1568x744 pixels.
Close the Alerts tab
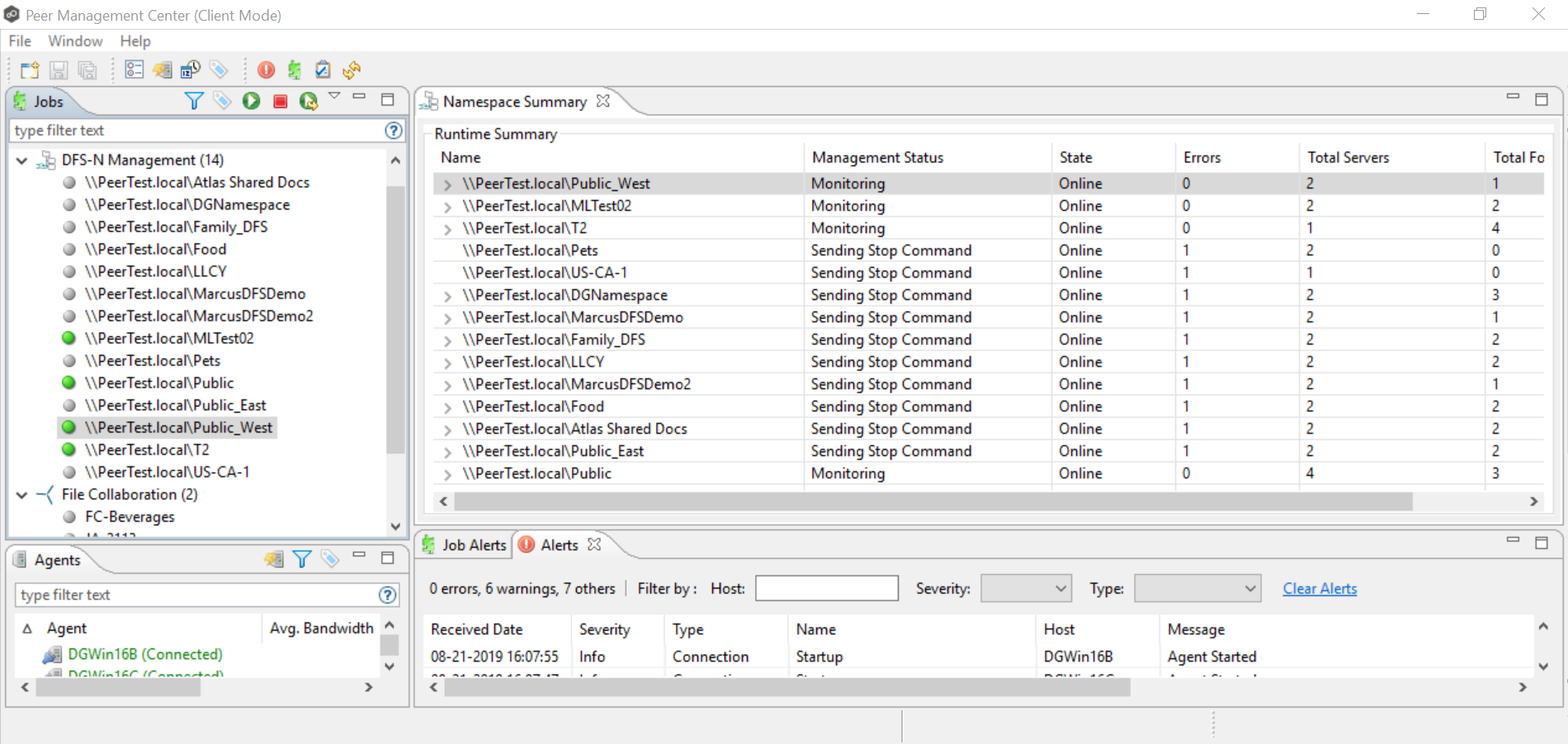point(594,544)
